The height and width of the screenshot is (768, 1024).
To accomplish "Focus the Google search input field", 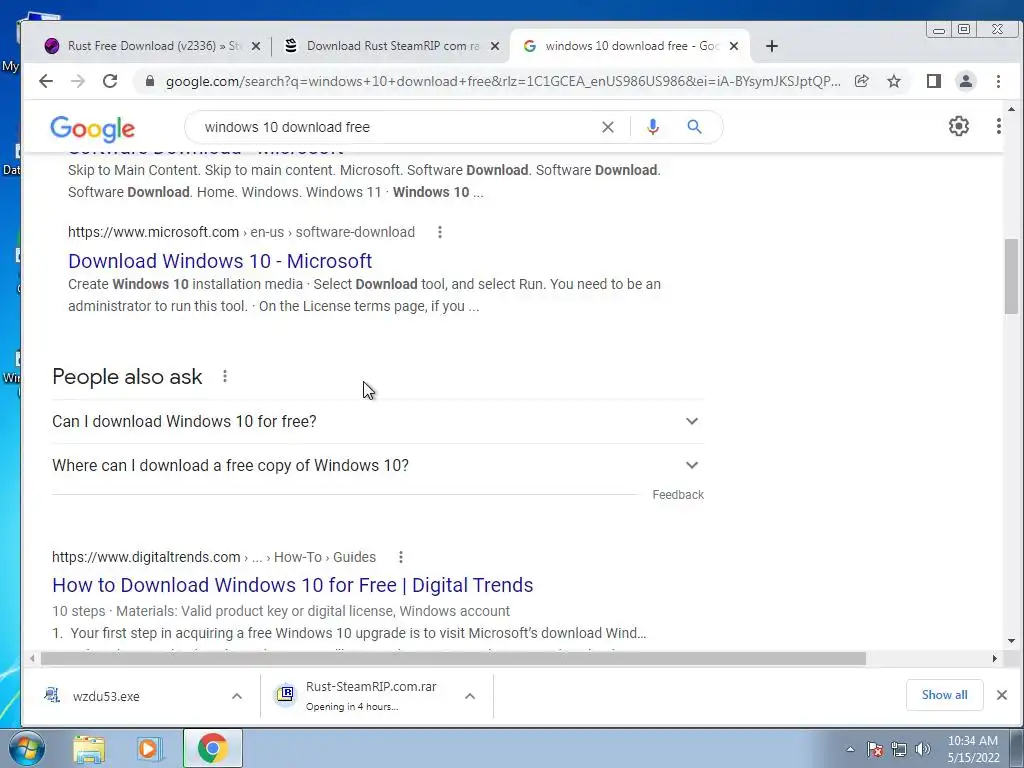I will coord(397,127).
